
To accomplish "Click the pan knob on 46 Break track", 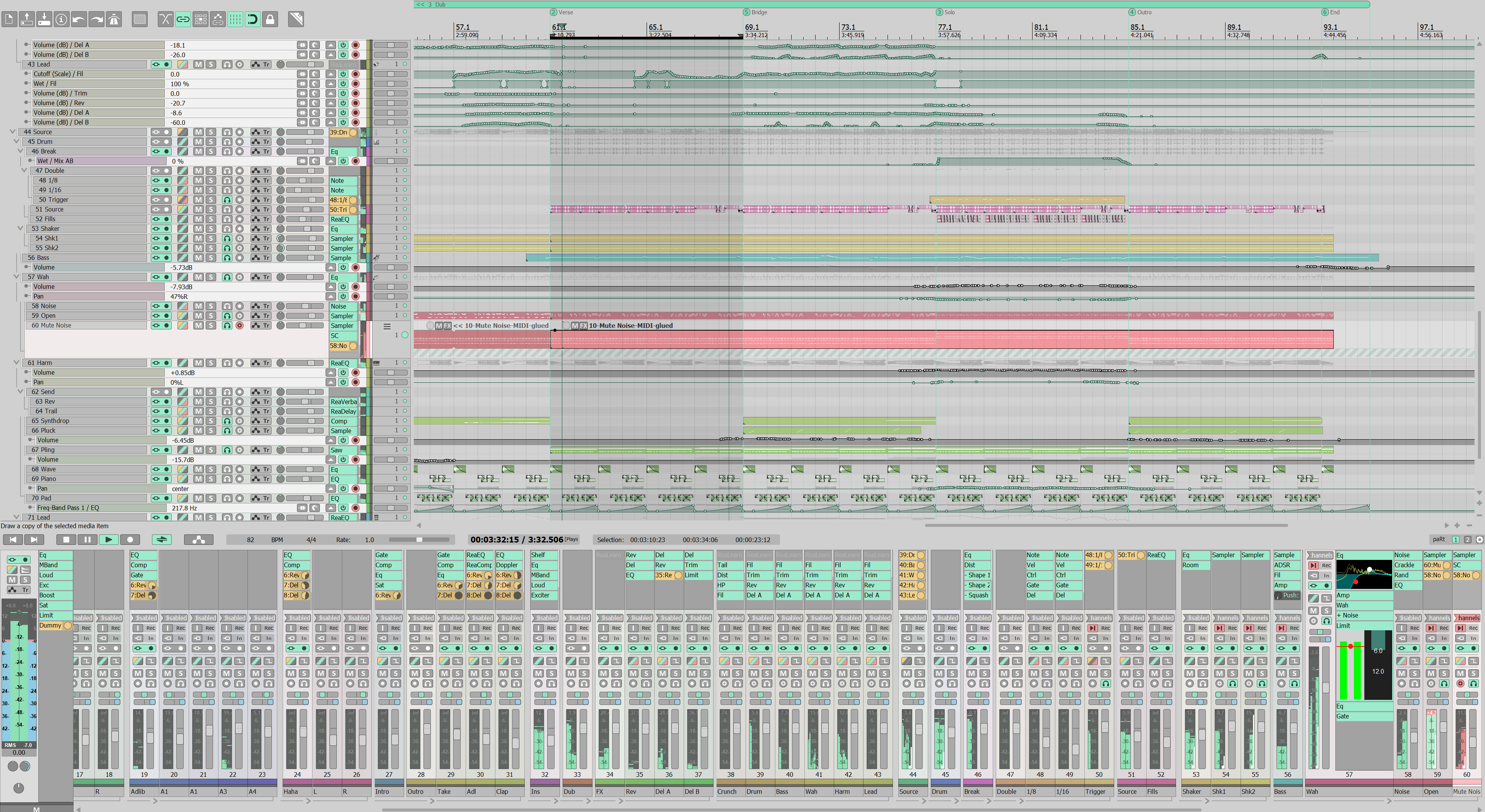I will 280,152.
